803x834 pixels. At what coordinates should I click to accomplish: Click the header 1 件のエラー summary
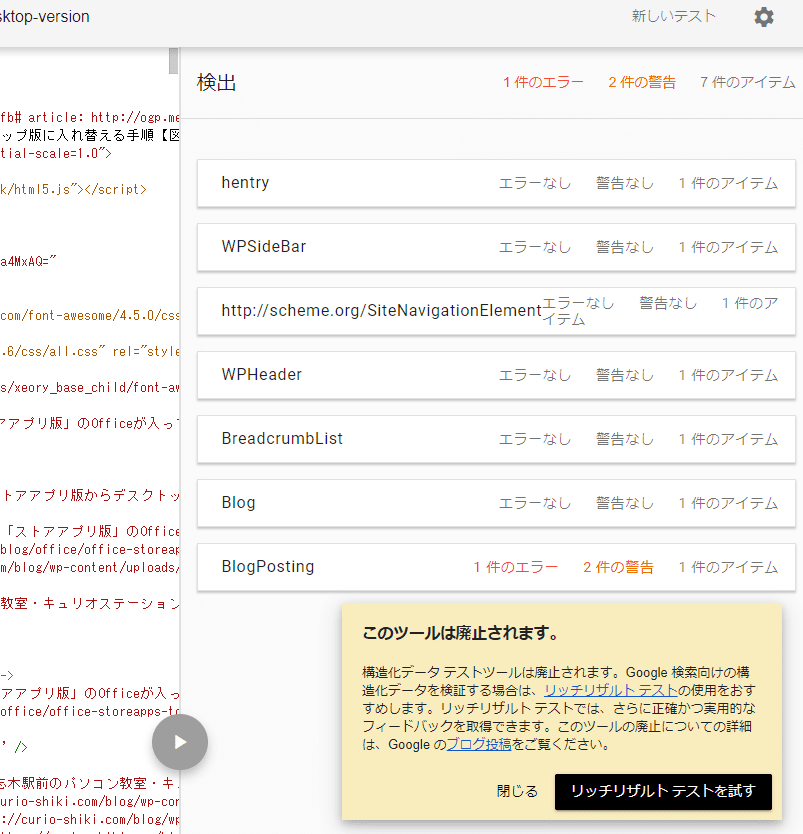click(543, 82)
